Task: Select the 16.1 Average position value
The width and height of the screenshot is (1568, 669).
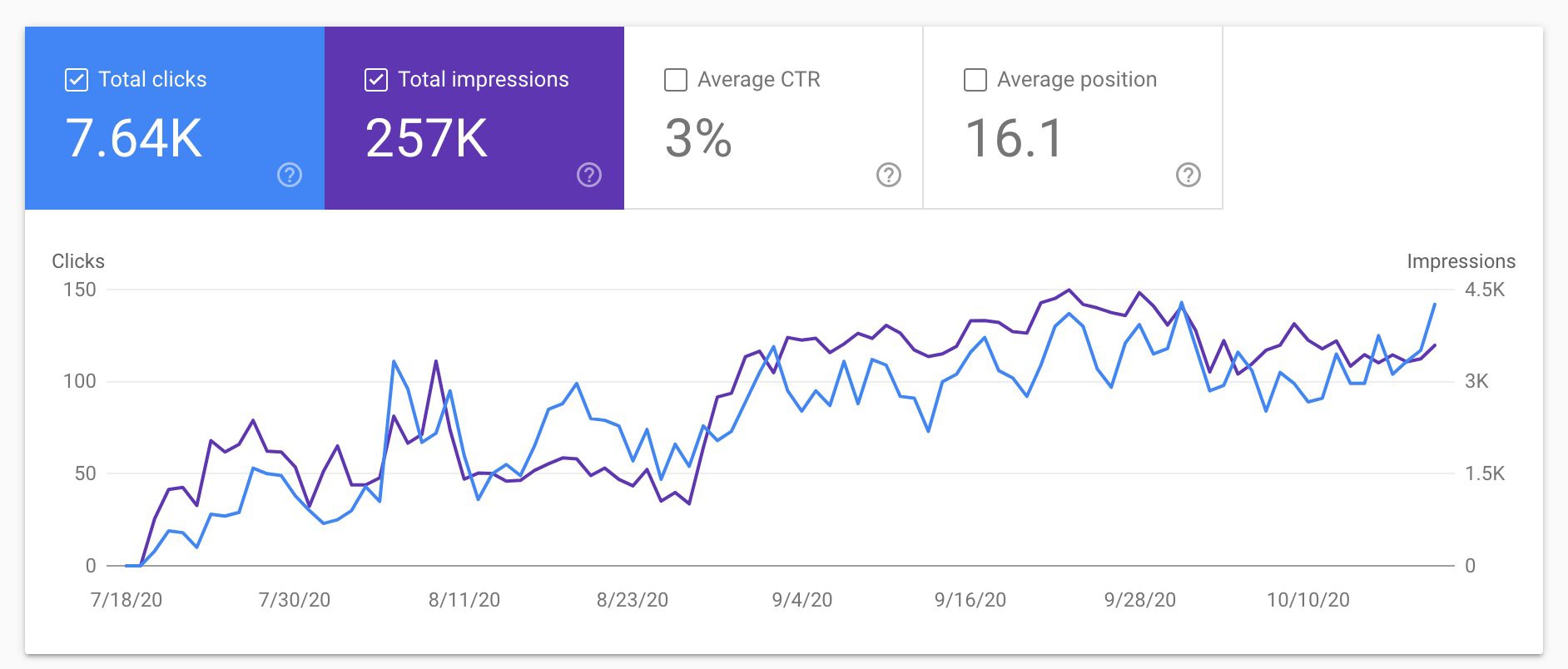Action: pos(1014,138)
